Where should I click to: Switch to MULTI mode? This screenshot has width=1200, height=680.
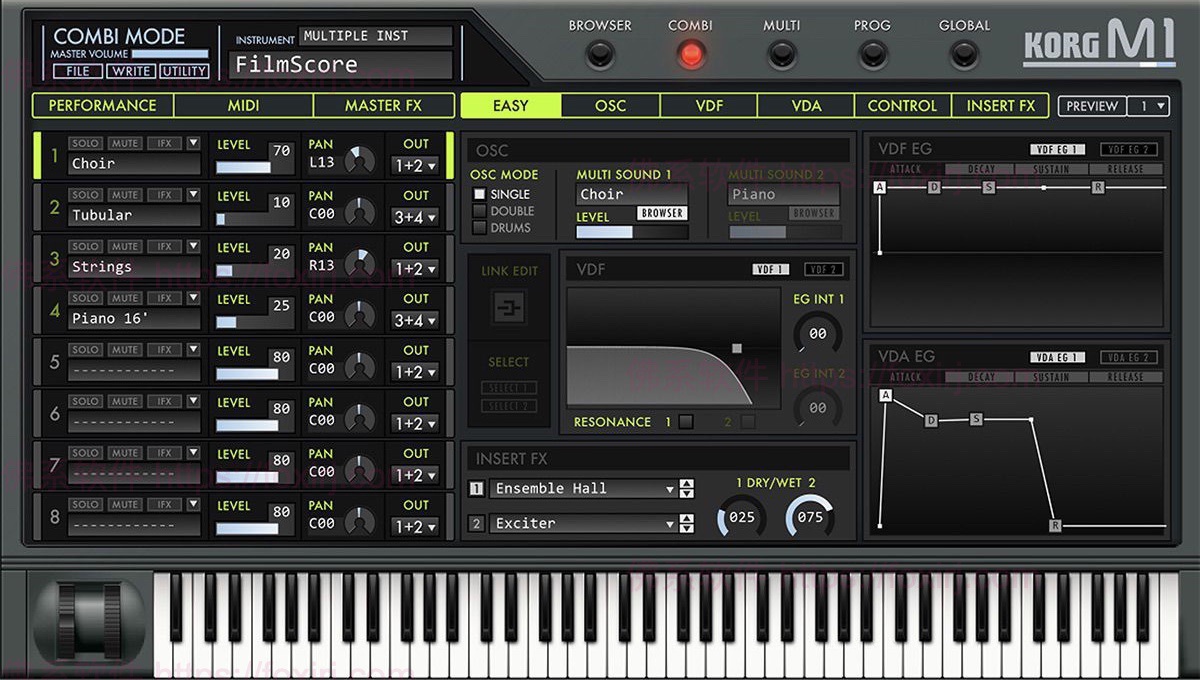click(x=781, y=56)
